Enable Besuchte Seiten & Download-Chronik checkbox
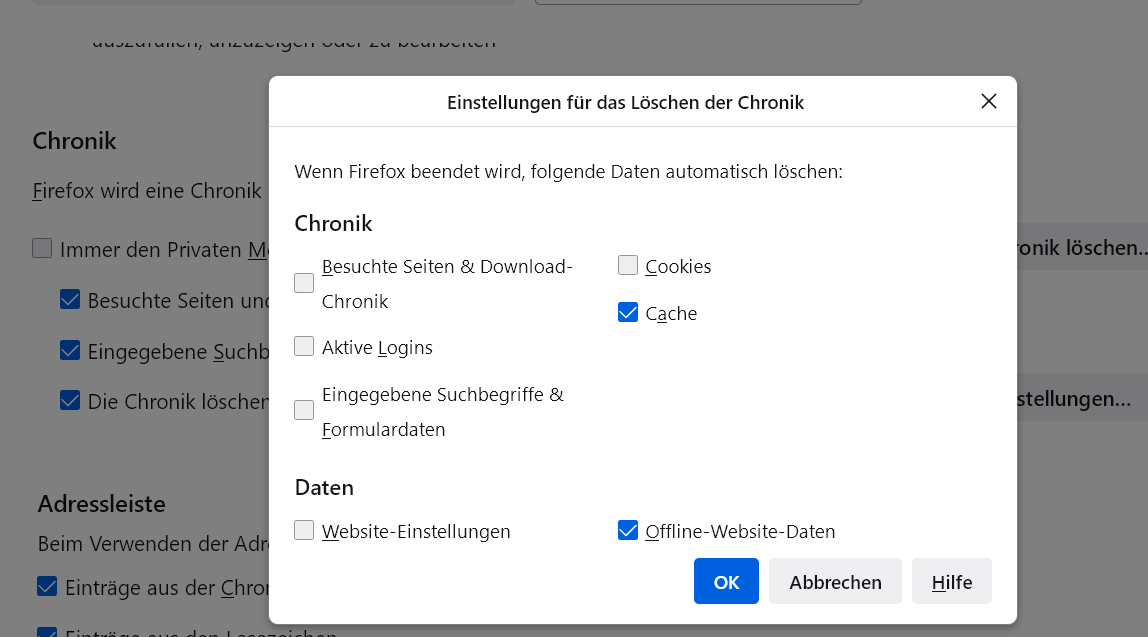Viewport: 1148px width, 637px height. click(x=304, y=284)
